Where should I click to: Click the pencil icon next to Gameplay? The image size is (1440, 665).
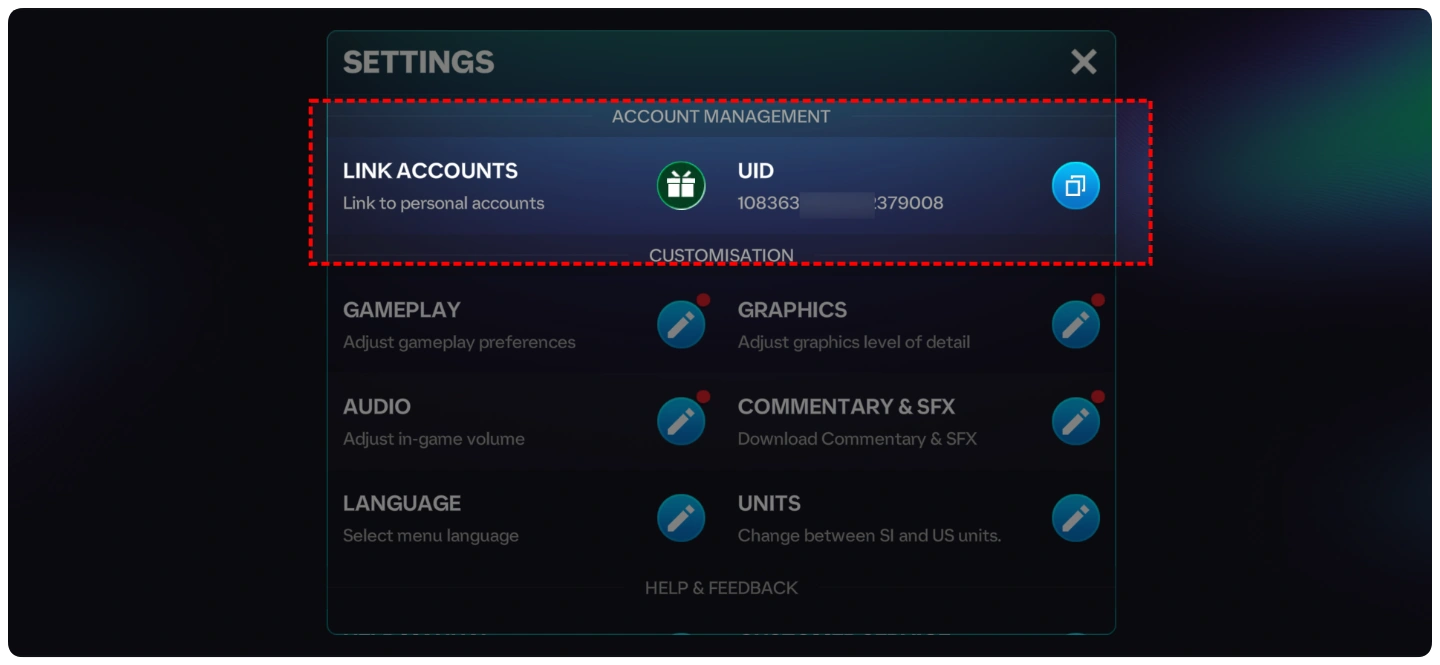tap(681, 325)
